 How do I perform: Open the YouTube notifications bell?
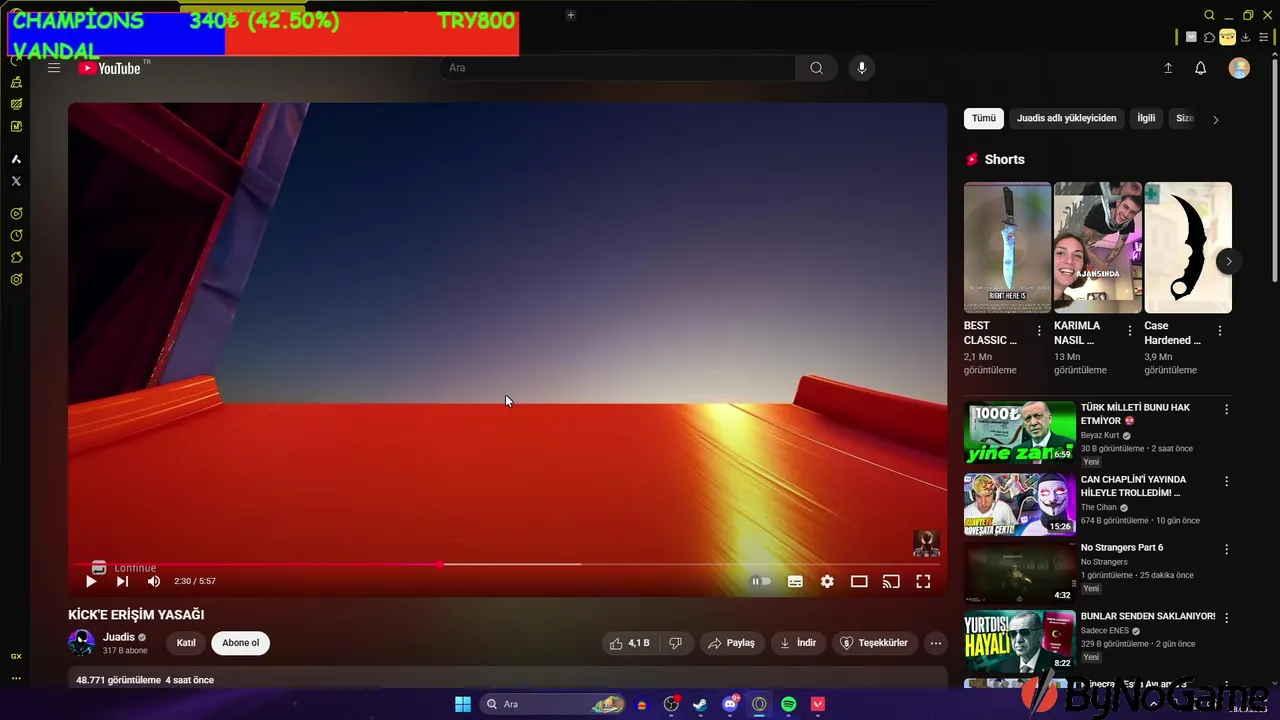pos(1201,68)
